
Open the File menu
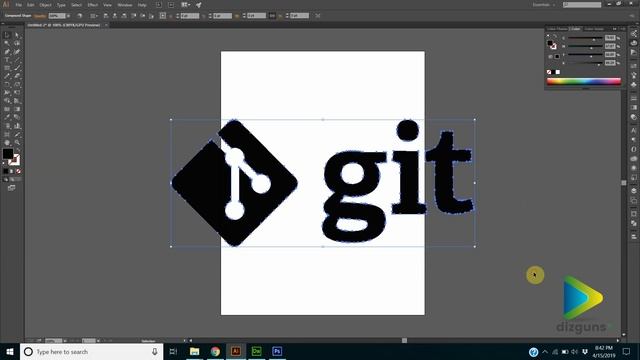click(19, 5)
